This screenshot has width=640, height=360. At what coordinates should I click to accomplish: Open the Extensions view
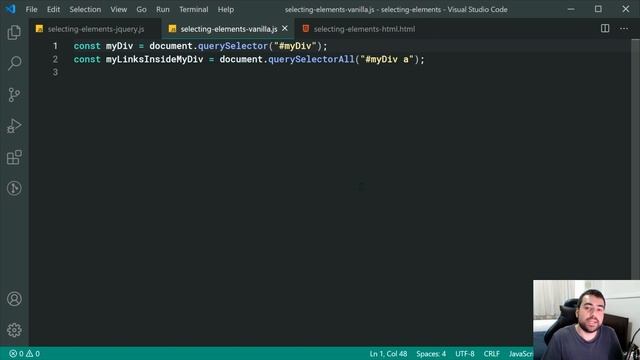pyautogui.click(x=14, y=157)
